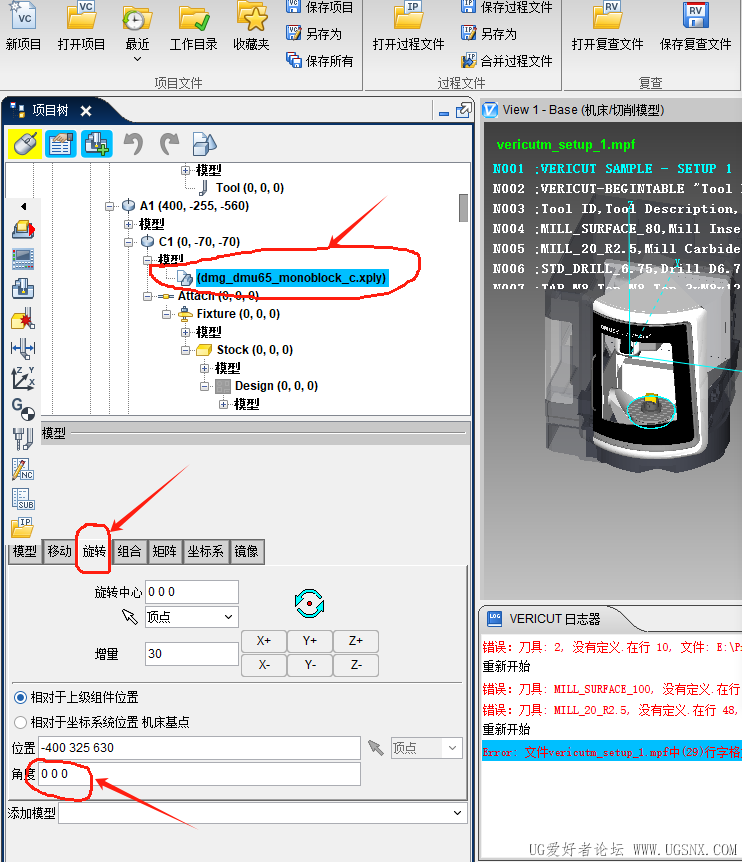Click the mouse pick mode icon

[24, 144]
